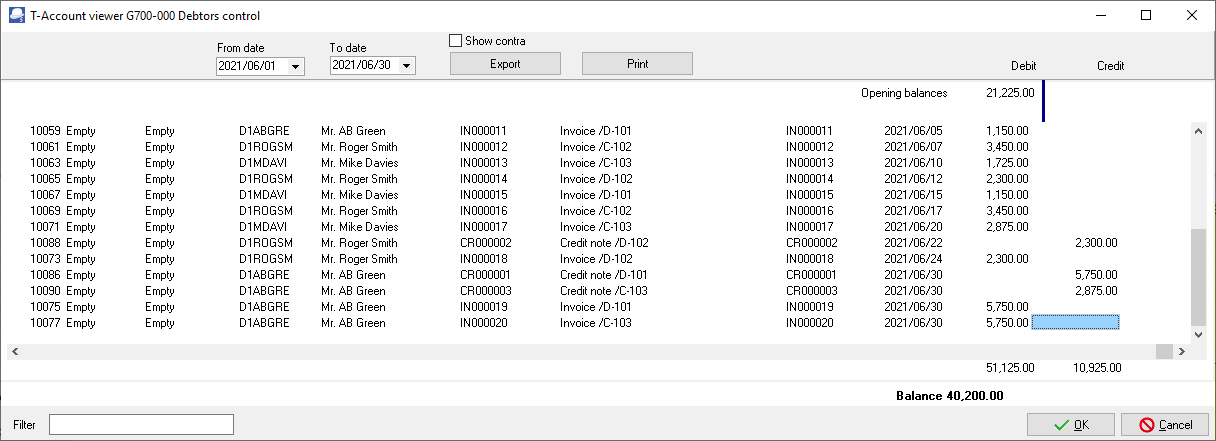Click the Debit column header
1216x441 pixels.
coord(1024,66)
